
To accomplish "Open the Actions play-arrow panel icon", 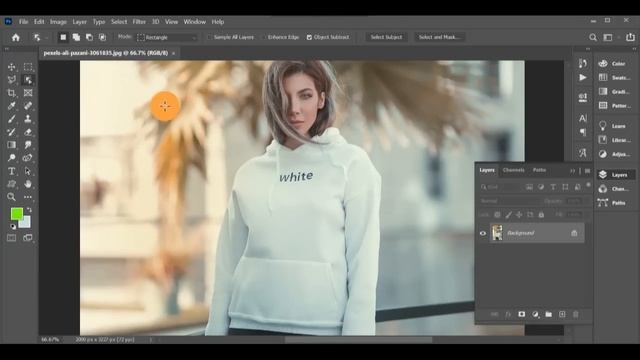I will 582,78.
